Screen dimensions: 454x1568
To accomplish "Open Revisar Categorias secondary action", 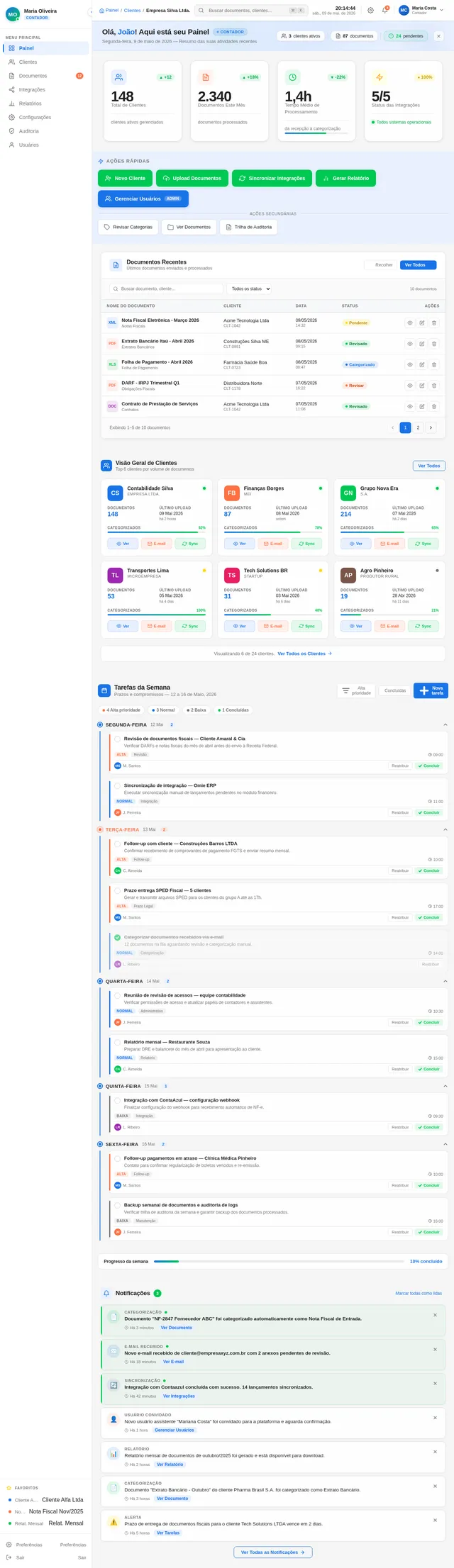I will click(128, 227).
